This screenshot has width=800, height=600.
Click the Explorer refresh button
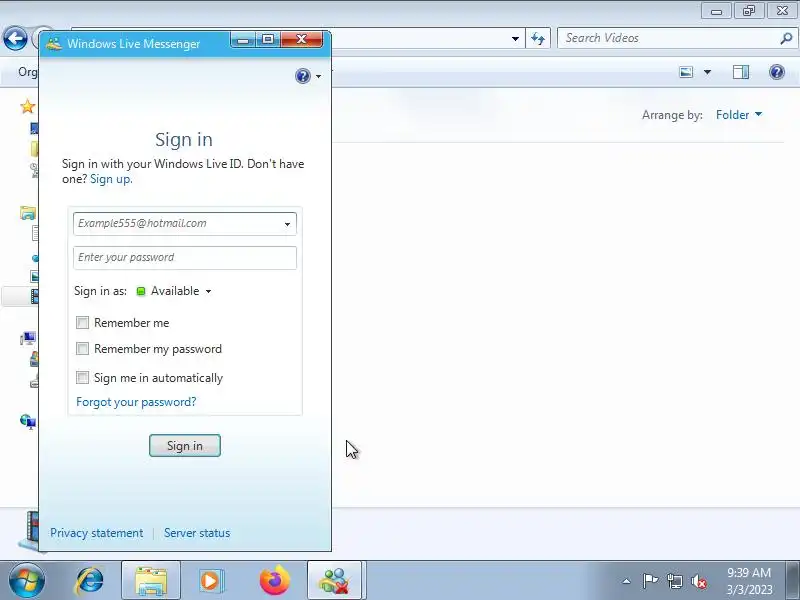coord(538,38)
